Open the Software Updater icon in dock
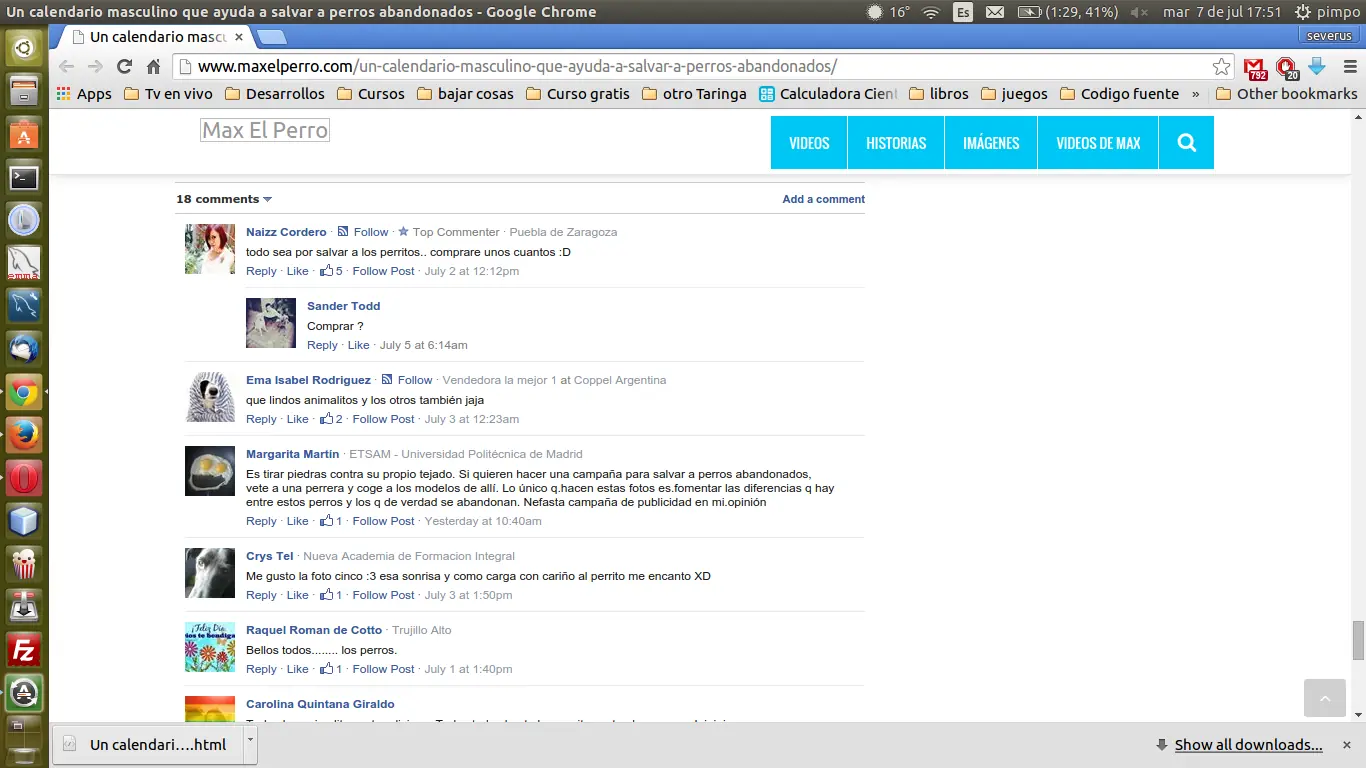1366x768 pixels. (x=24, y=693)
